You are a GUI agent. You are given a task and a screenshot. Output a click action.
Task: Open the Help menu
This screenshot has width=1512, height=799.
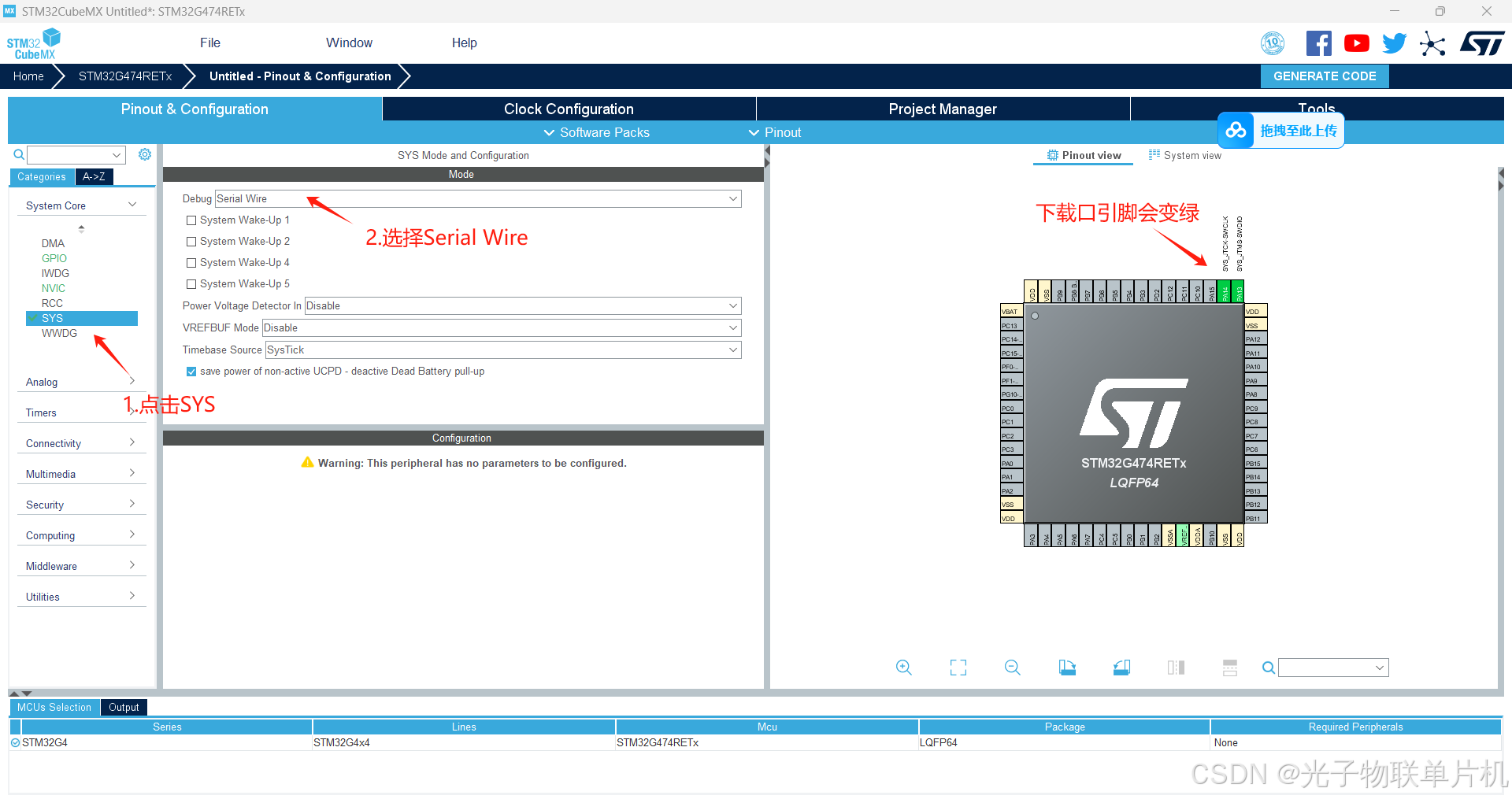tap(464, 43)
